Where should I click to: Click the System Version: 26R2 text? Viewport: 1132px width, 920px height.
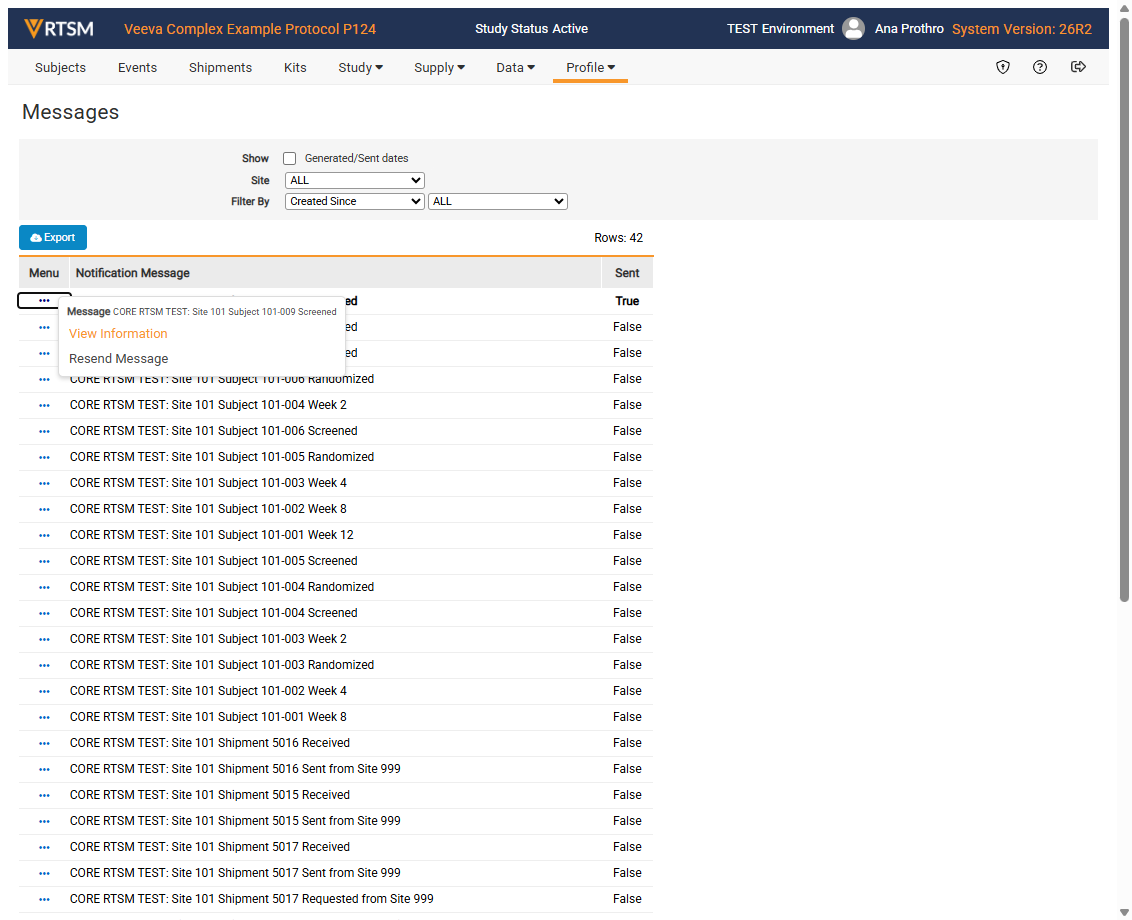point(1022,29)
